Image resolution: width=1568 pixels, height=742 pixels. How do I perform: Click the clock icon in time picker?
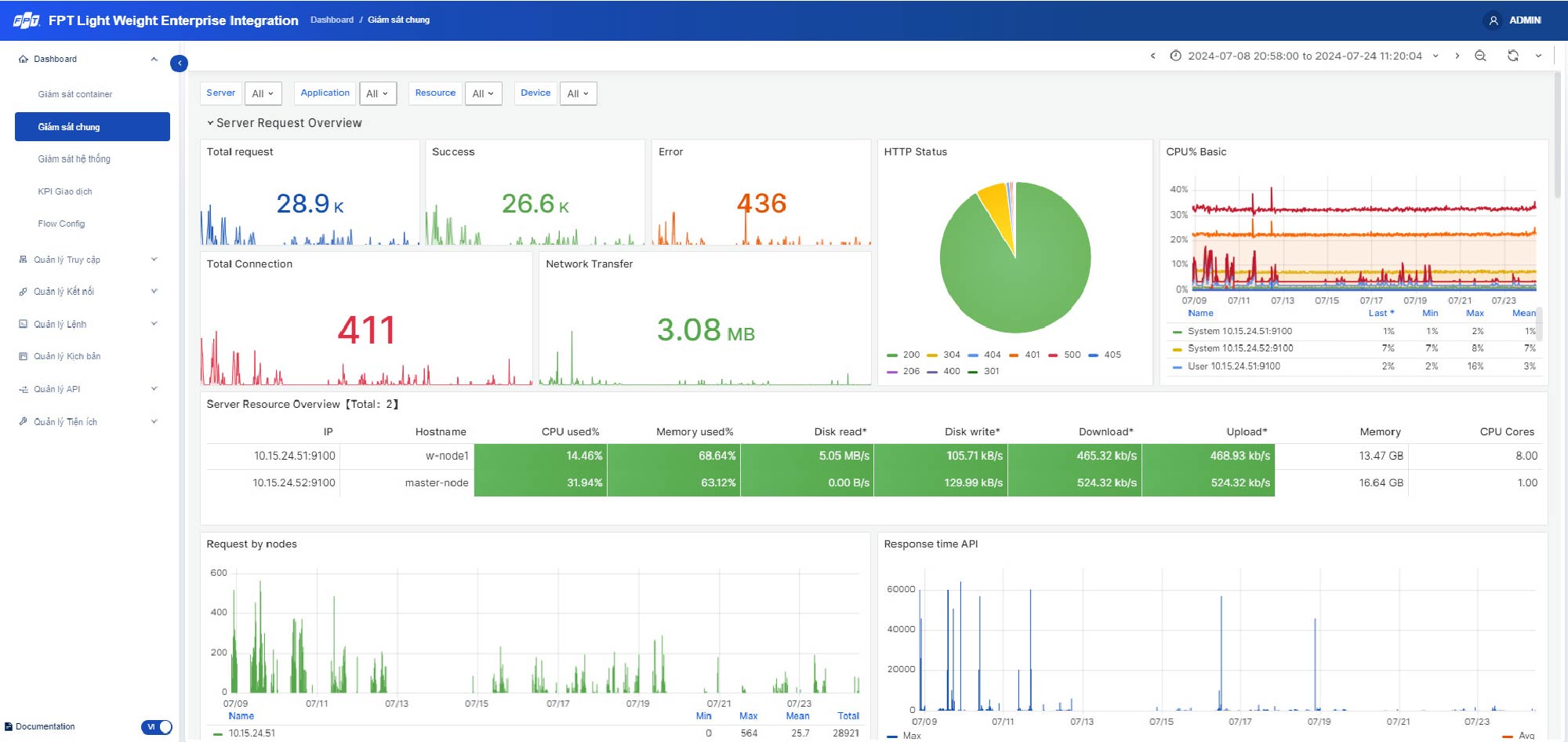pyautogui.click(x=1175, y=56)
